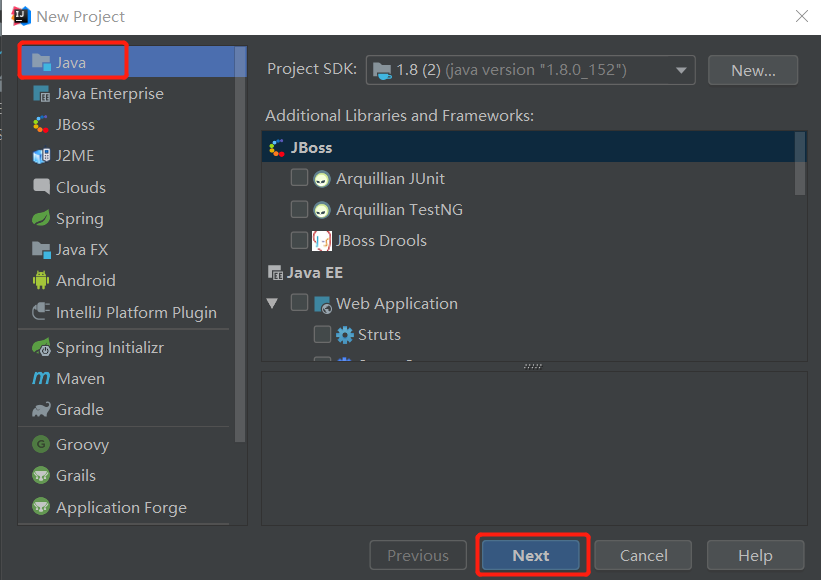Click the Groovy icon in the list
Screen dimensions: 821x580
(x=41, y=444)
